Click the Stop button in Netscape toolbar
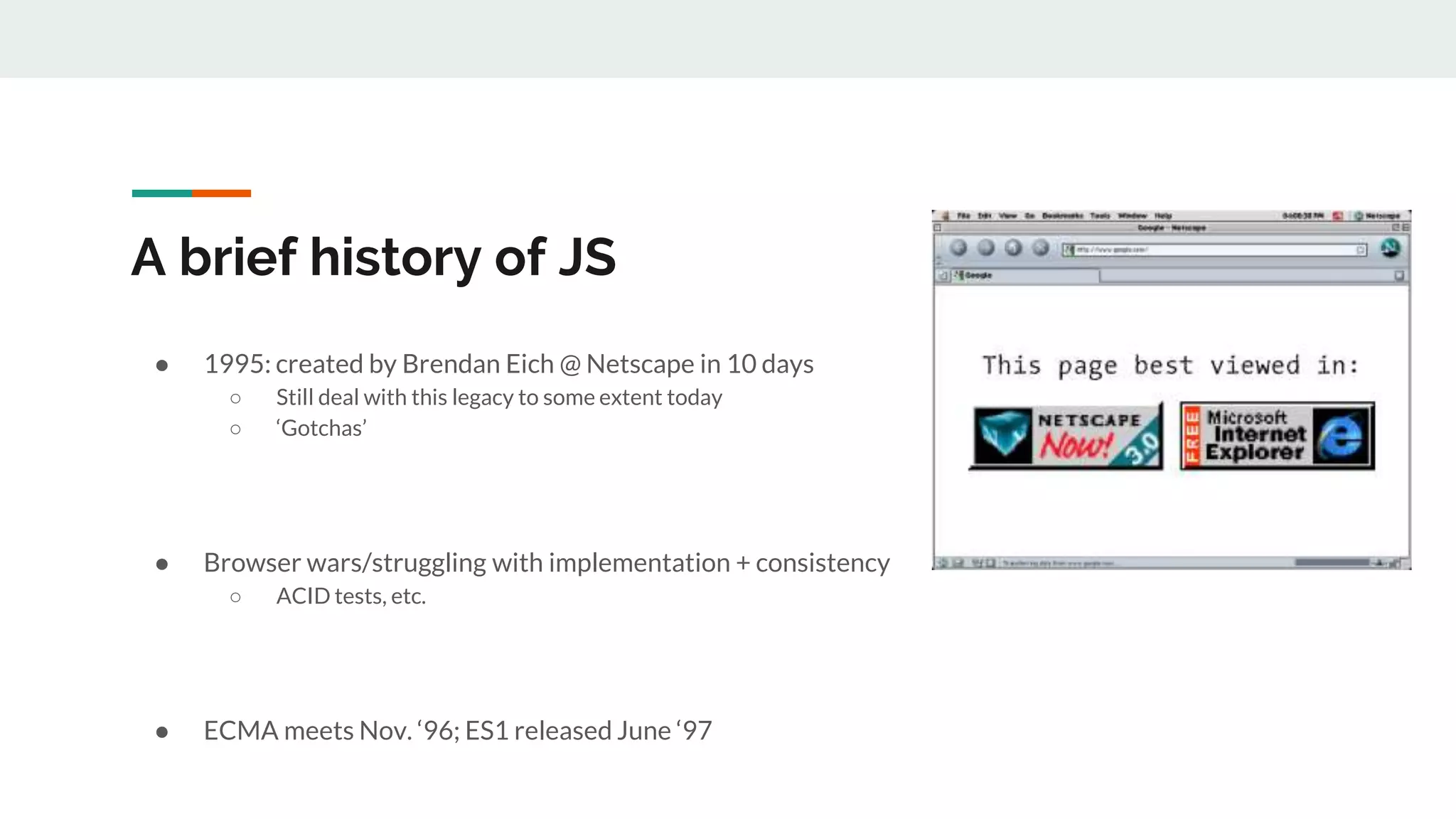This screenshot has width=1456, height=819. click(x=1041, y=247)
